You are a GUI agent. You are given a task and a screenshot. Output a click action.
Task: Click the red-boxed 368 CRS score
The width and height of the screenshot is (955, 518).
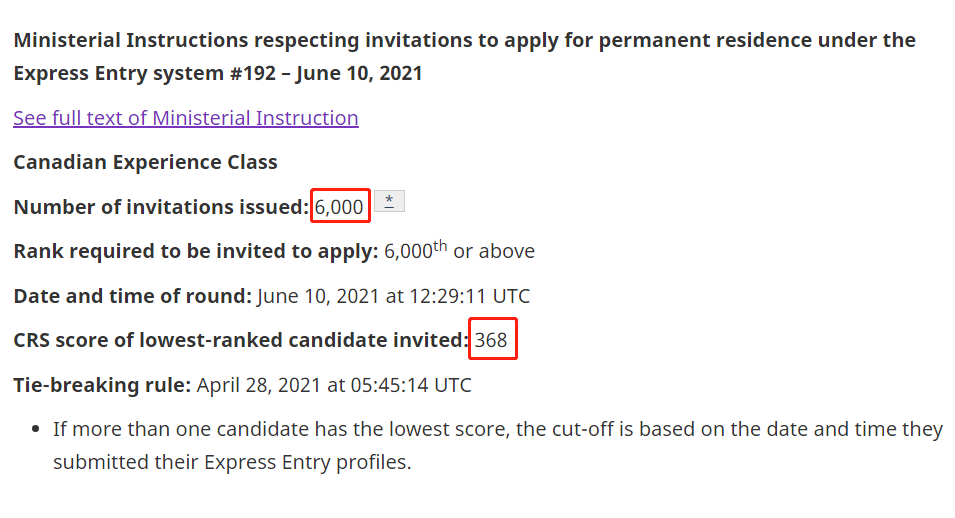point(491,340)
